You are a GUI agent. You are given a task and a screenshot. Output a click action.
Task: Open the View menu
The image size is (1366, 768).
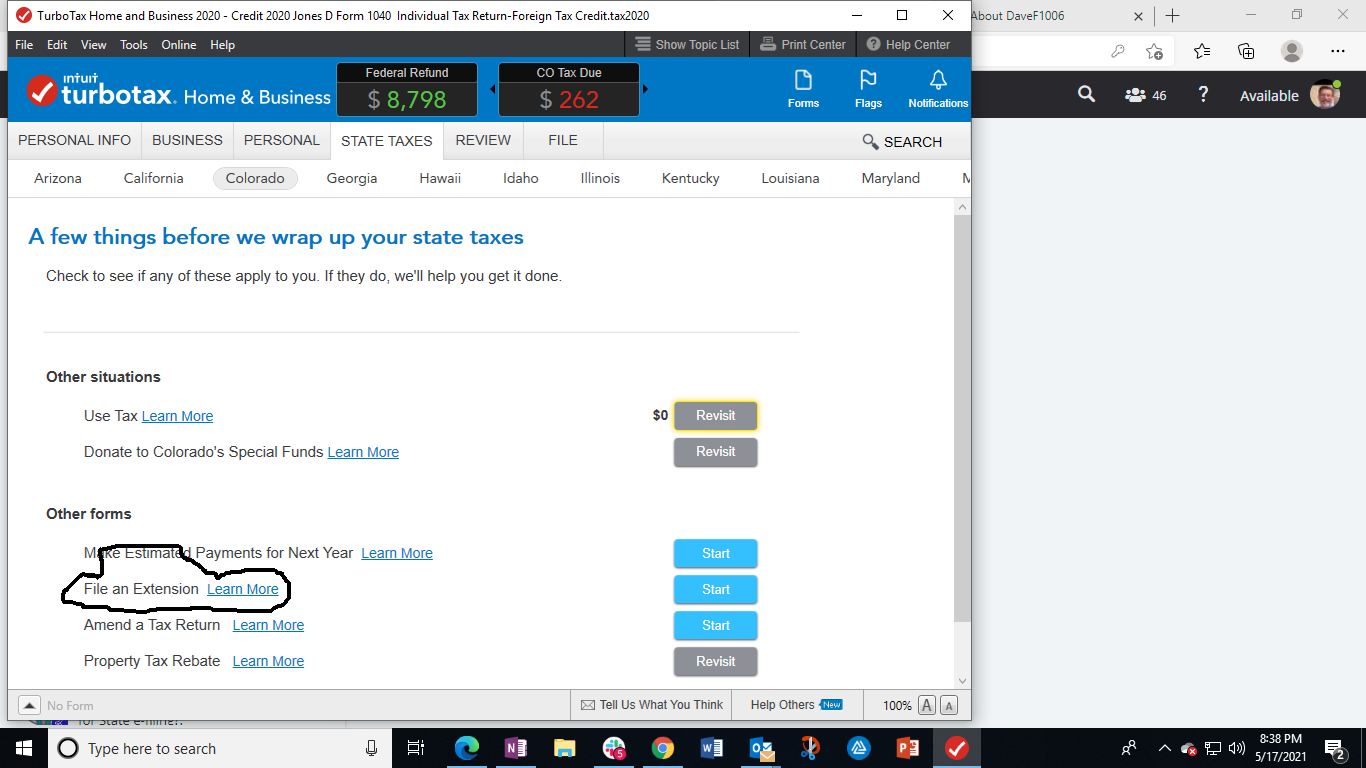[94, 45]
